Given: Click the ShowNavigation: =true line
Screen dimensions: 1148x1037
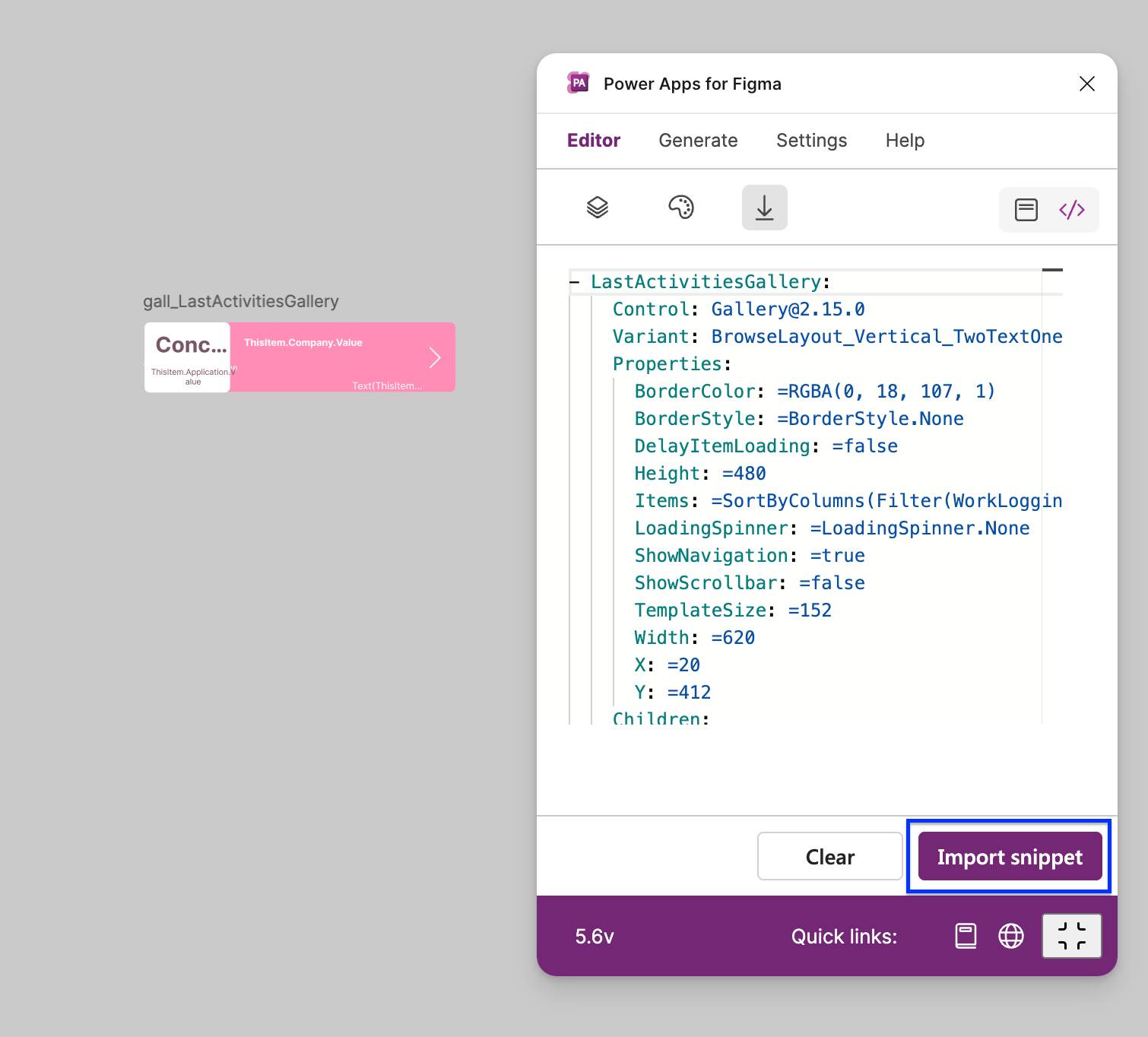Looking at the screenshot, I should pos(750,556).
